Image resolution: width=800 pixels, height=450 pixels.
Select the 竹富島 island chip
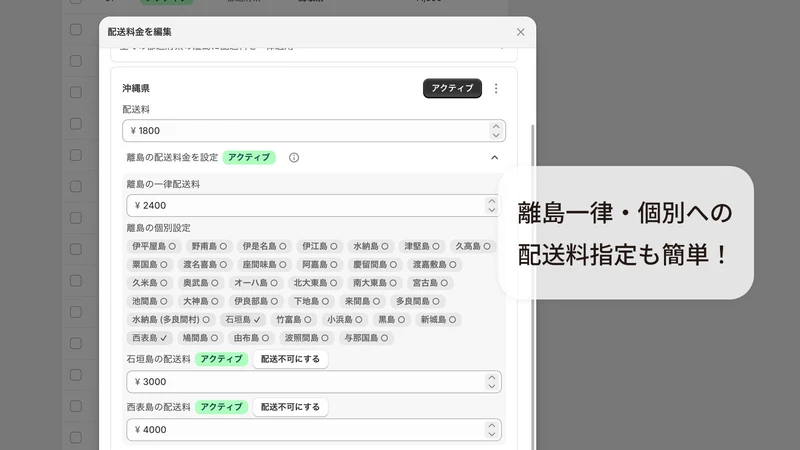[293, 320]
